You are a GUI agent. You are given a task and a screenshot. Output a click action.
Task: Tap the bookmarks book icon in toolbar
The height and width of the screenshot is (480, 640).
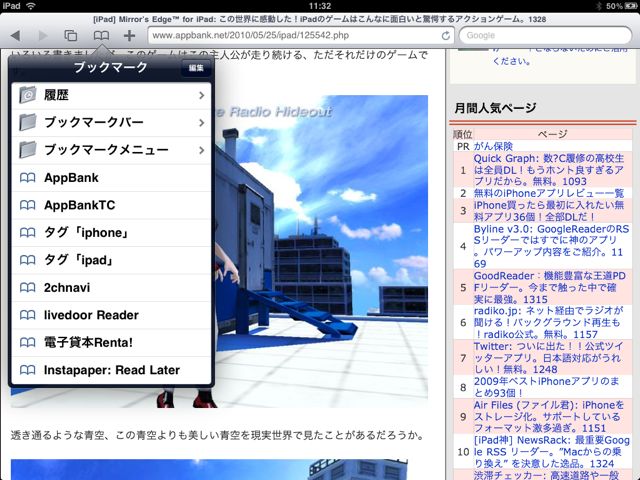pyautogui.click(x=101, y=36)
